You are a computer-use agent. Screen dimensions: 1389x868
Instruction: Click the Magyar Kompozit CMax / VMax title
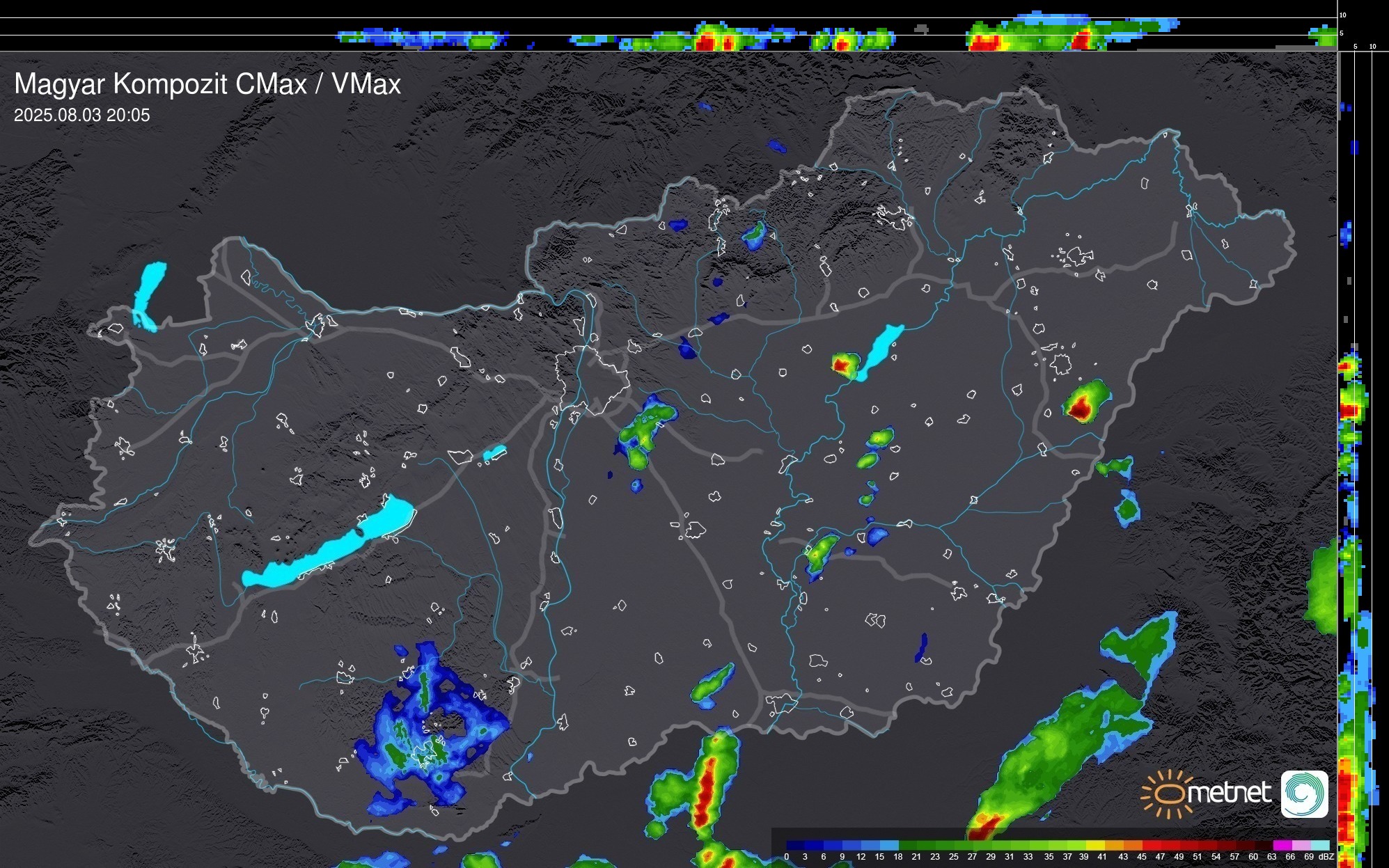click(207, 84)
